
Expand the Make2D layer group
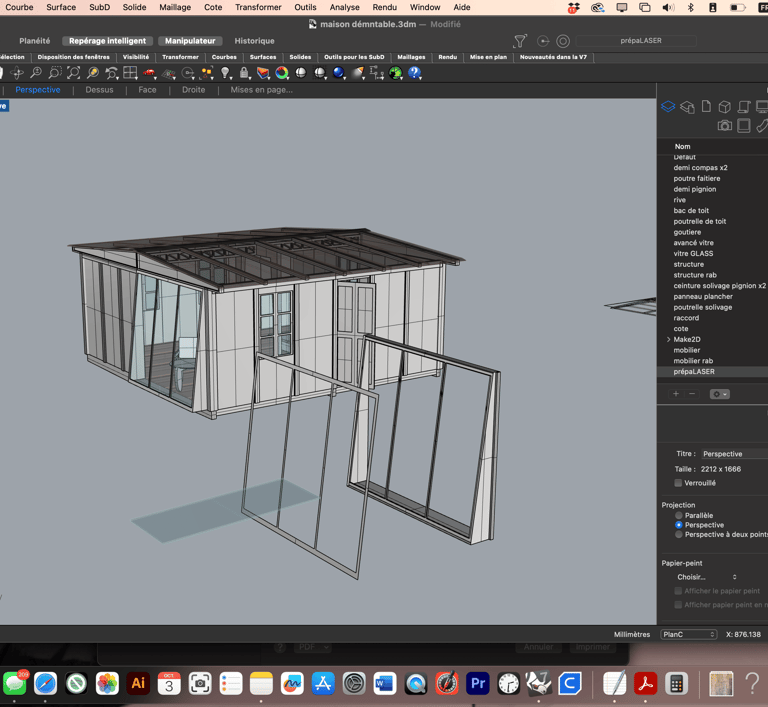[x=669, y=339]
